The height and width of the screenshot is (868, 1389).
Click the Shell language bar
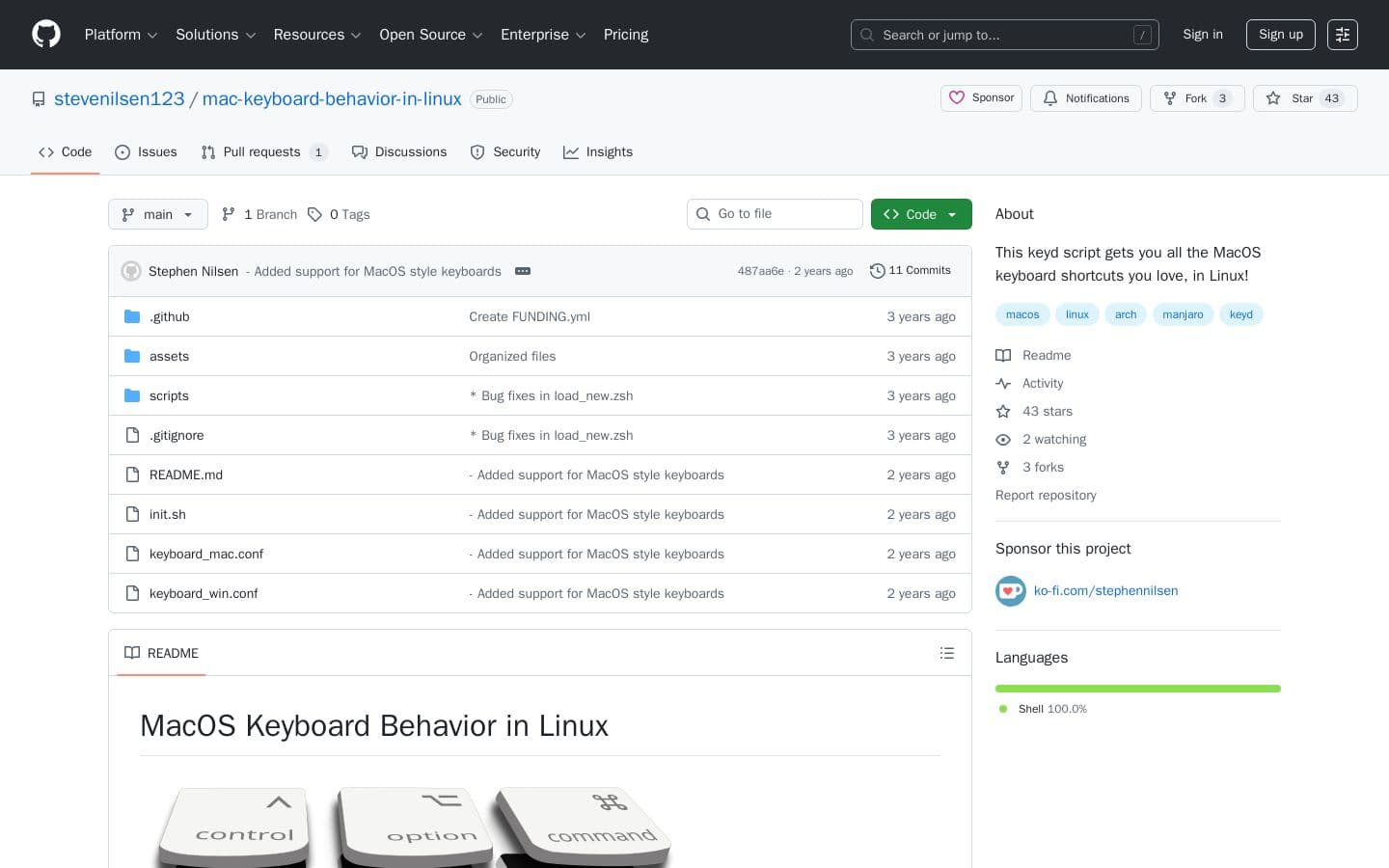(x=1137, y=689)
